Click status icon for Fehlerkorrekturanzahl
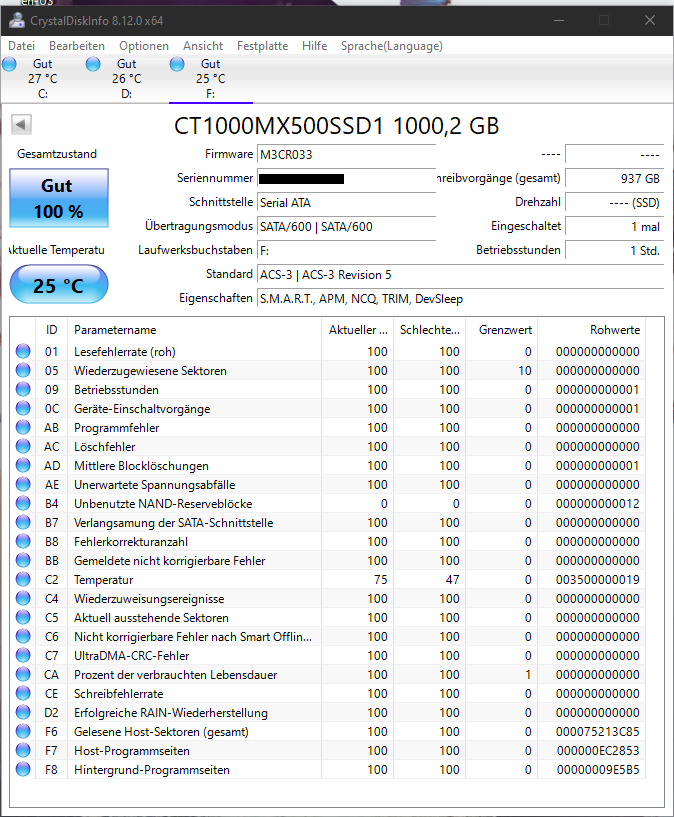Image resolution: width=674 pixels, height=817 pixels. point(23,541)
